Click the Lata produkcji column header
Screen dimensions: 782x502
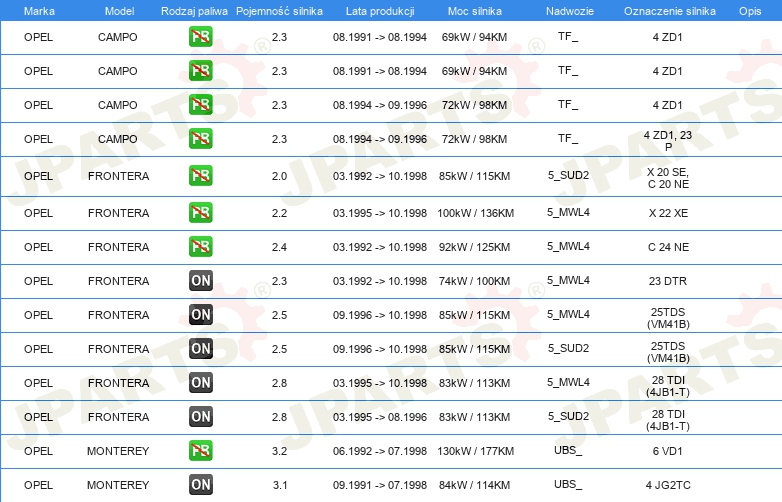(380, 11)
